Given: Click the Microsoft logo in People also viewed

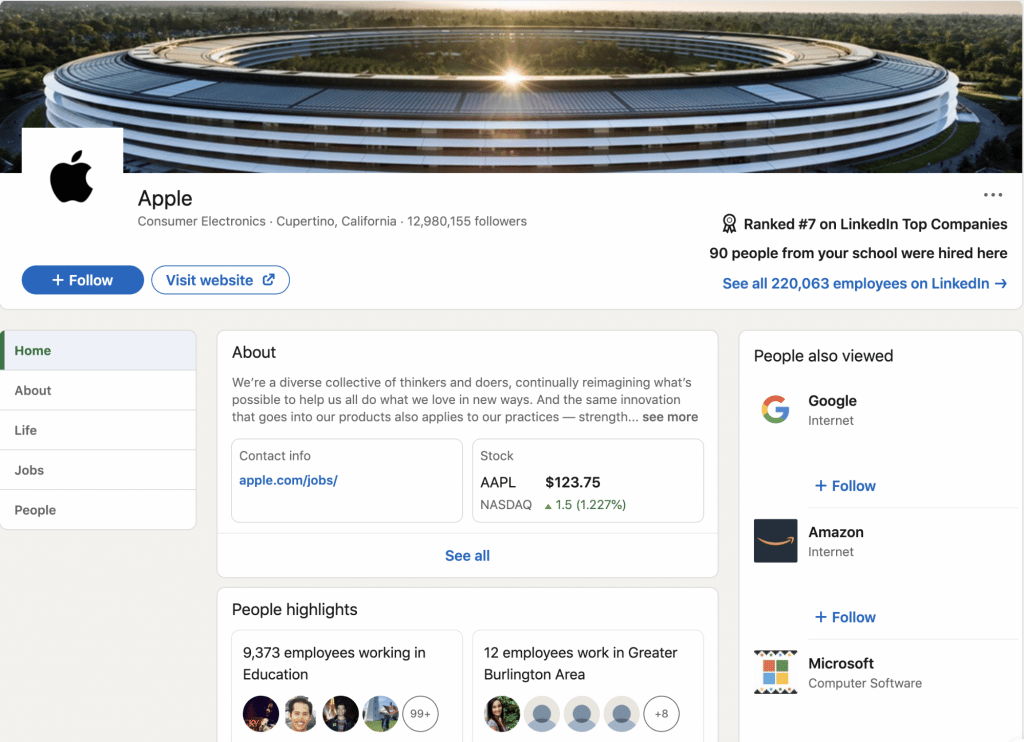Looking at the screenshot, I should [775, 672].
